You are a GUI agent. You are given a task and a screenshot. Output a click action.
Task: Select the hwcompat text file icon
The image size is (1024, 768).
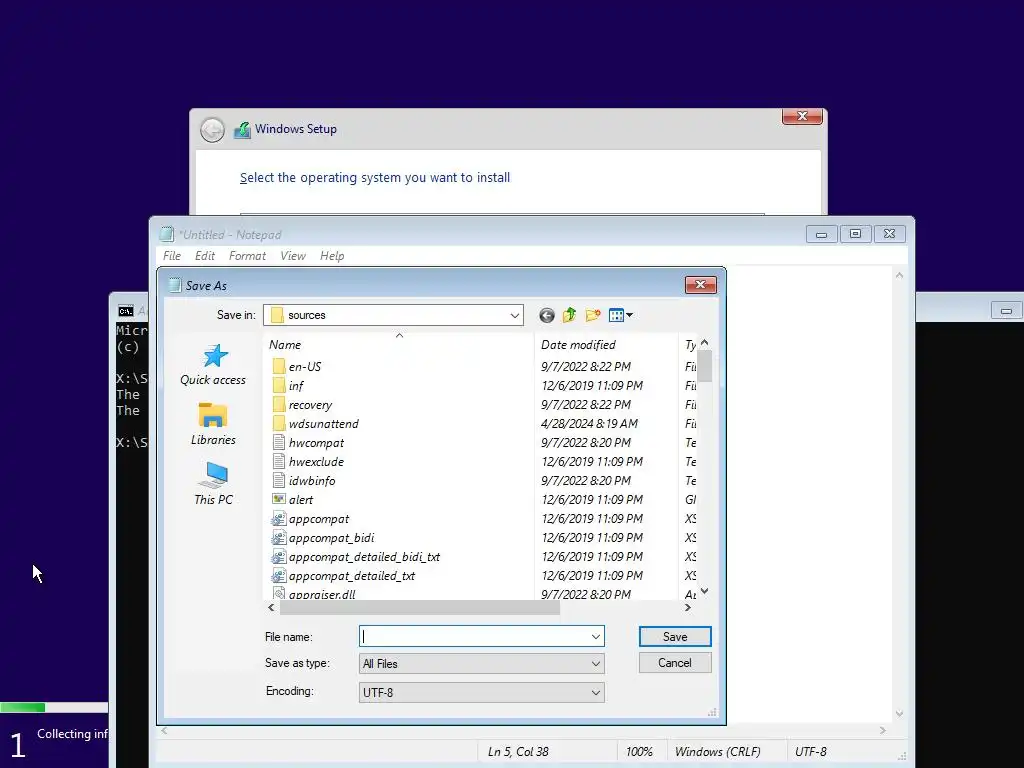coord(279,442)
